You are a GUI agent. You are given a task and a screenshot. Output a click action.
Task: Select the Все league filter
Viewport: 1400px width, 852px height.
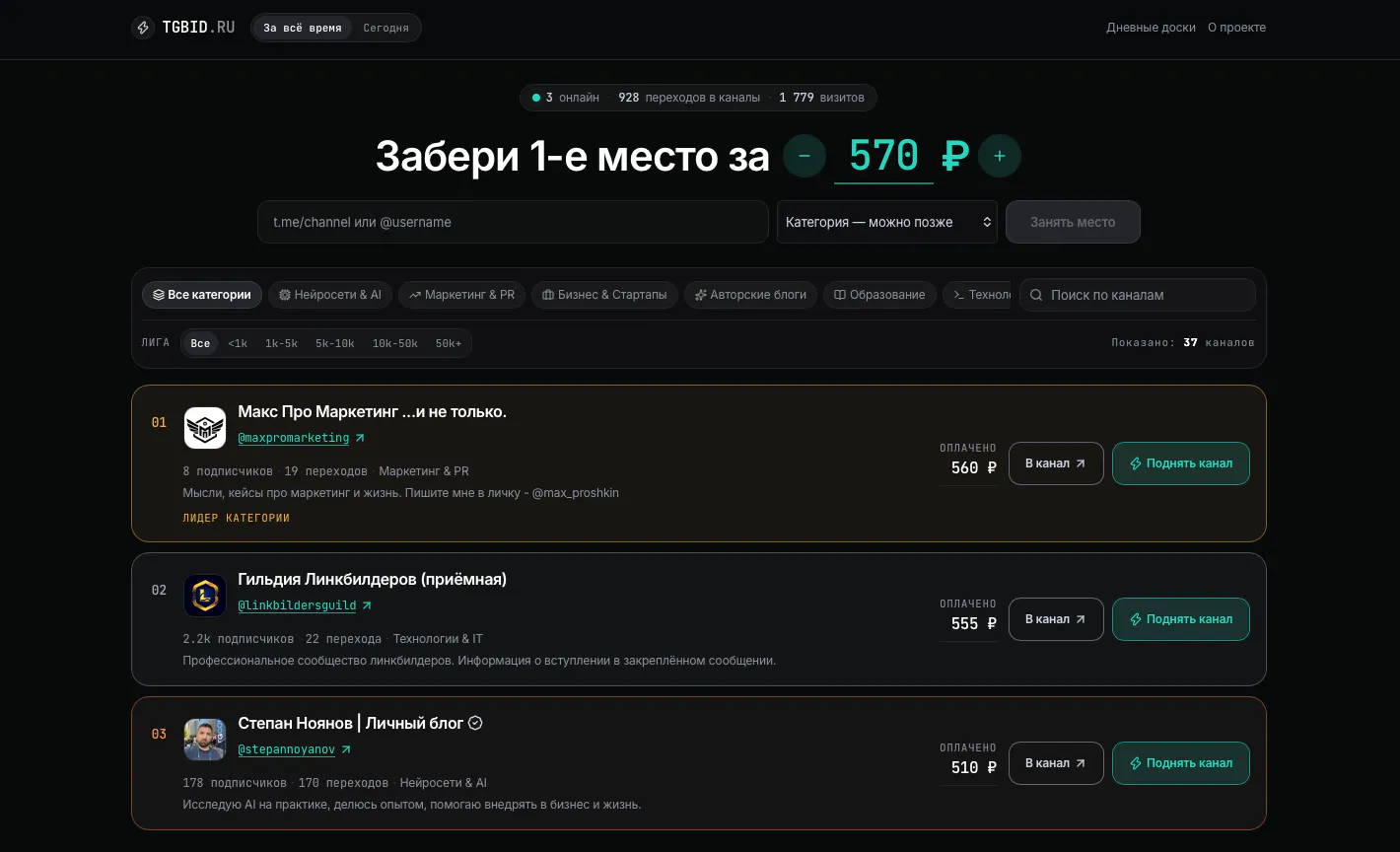tap(200, 343)
